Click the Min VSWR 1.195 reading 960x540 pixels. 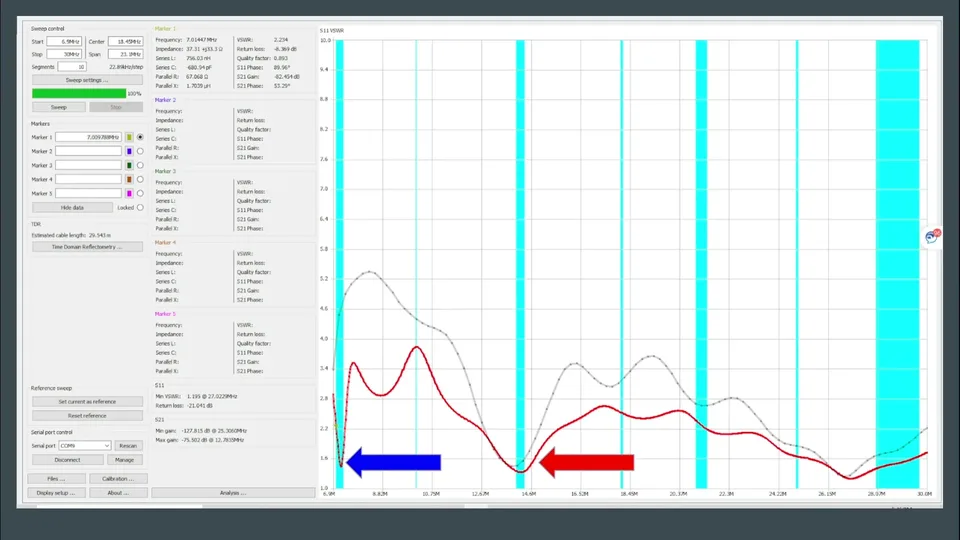(x=212, y=396)
